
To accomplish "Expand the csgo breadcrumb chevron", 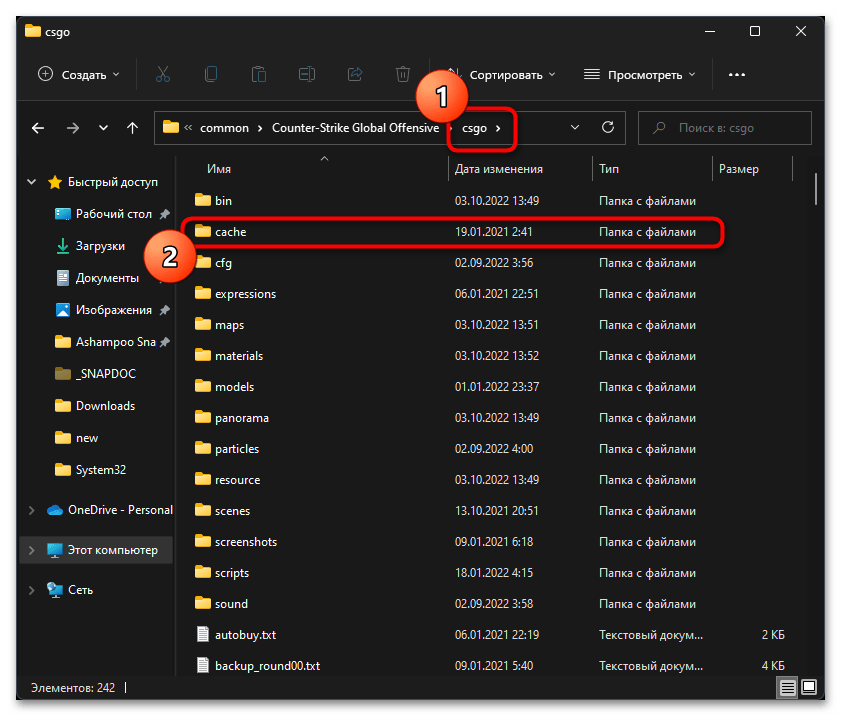I will point(498,128).
